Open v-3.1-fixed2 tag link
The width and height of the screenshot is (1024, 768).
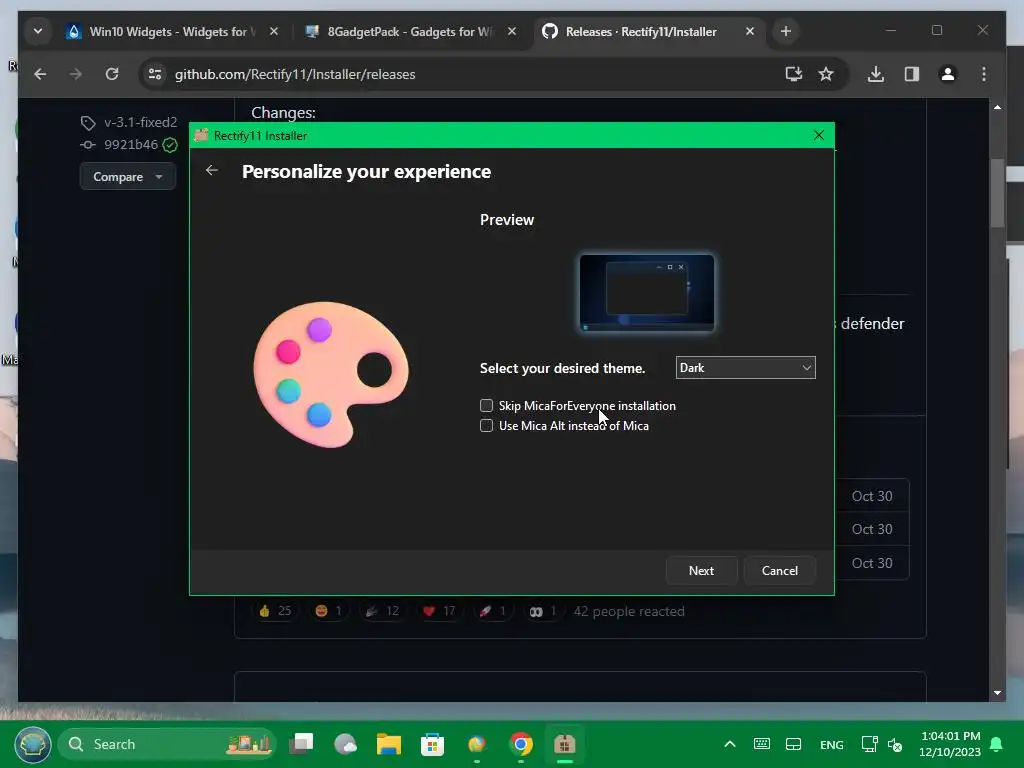pyautogui.click(x=140, y=122)
